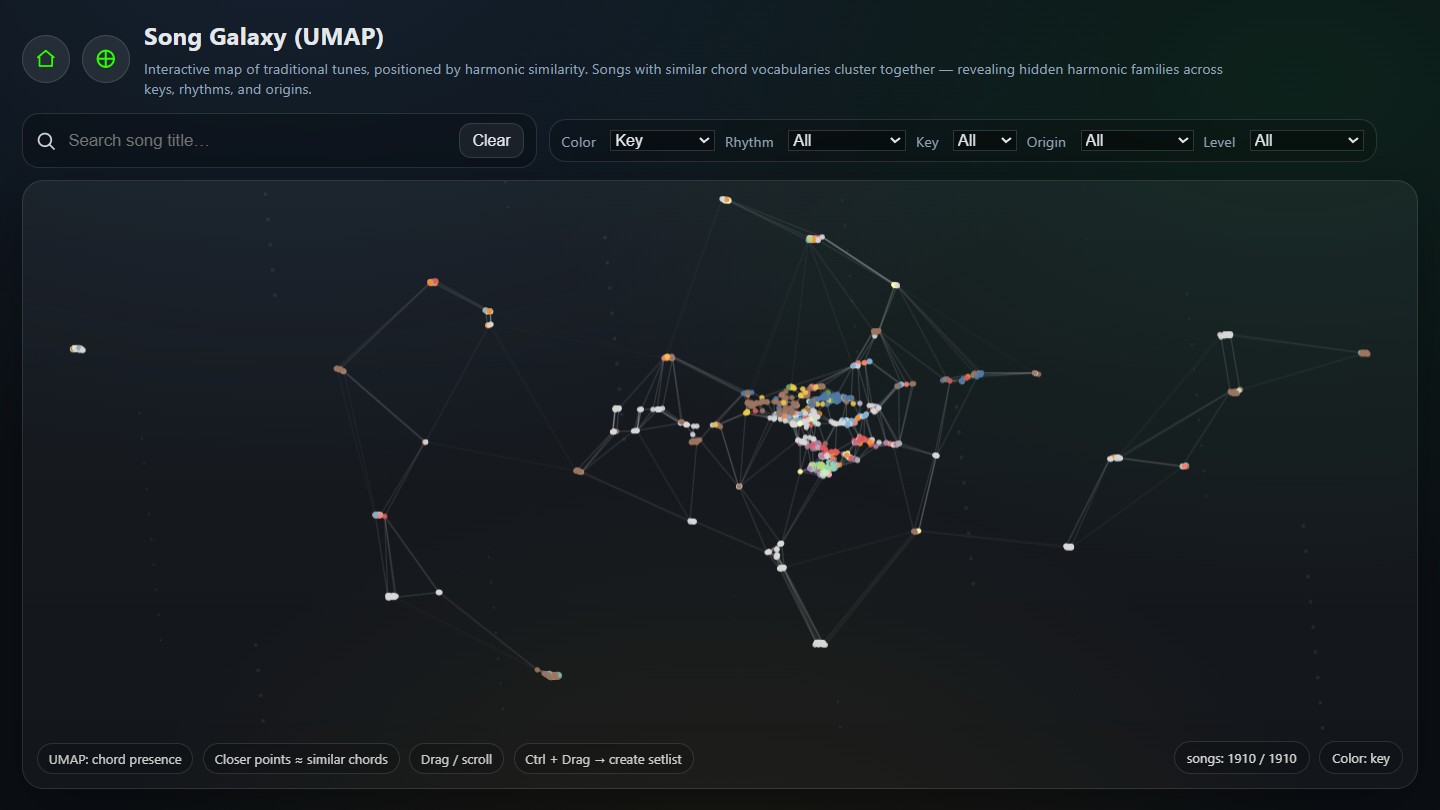The image size is (1440, 810).
Task: Click the 'songs: 1910 / 1910' counter
Action: (x=1241, y=758)
